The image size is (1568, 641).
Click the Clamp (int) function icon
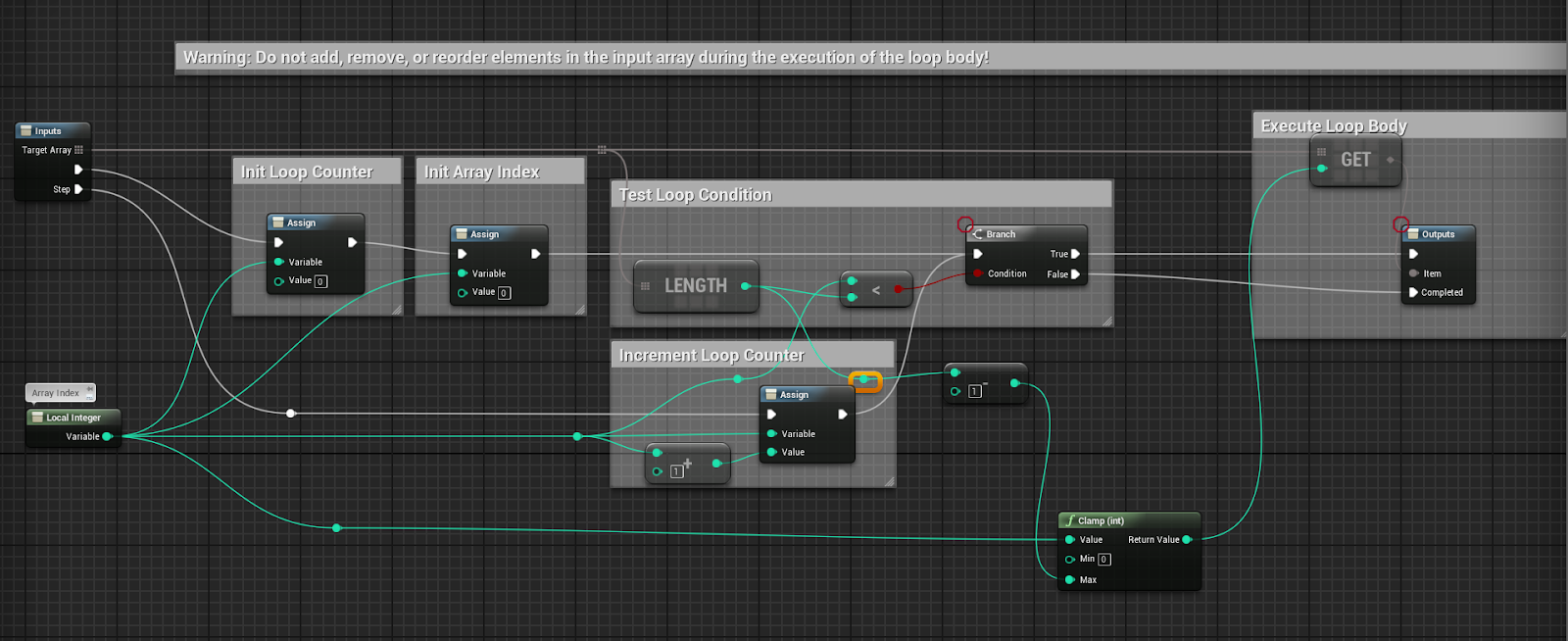pyautogui.click(x=1070, y=520)
